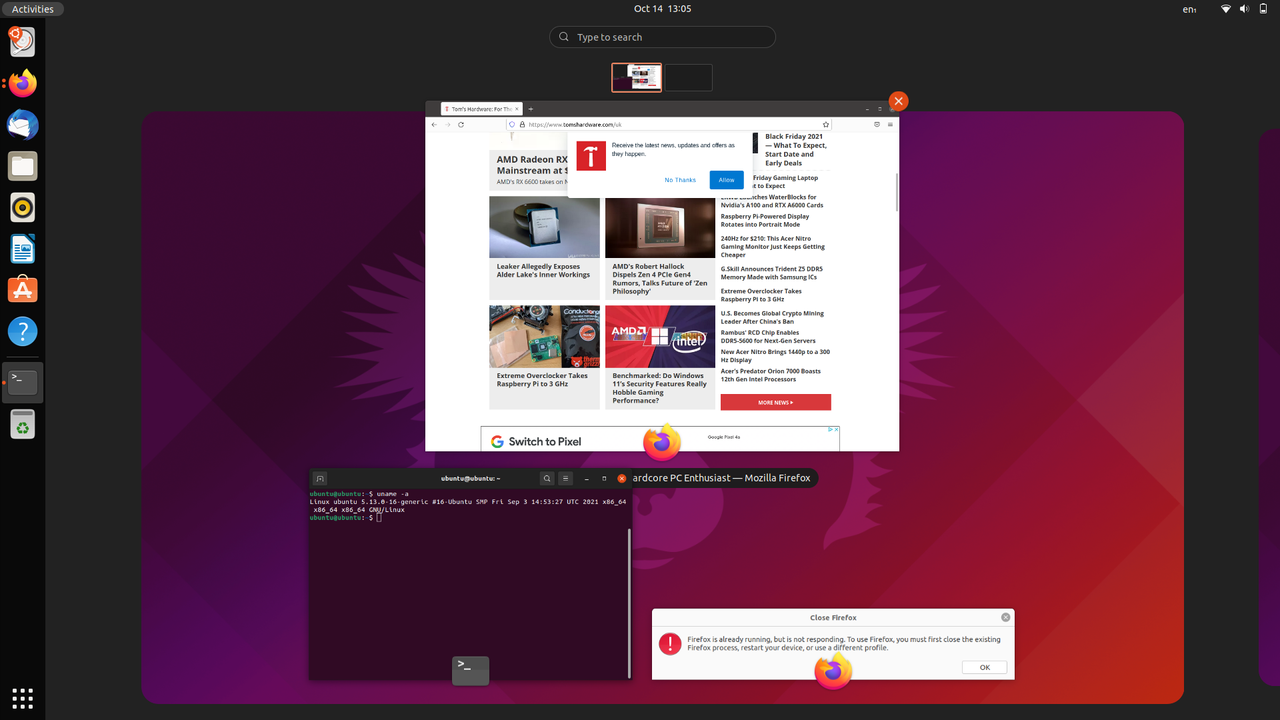Open the terminal hamburger menu
Viewport: 1280px width, 720px height.
[x=565, y=478]
